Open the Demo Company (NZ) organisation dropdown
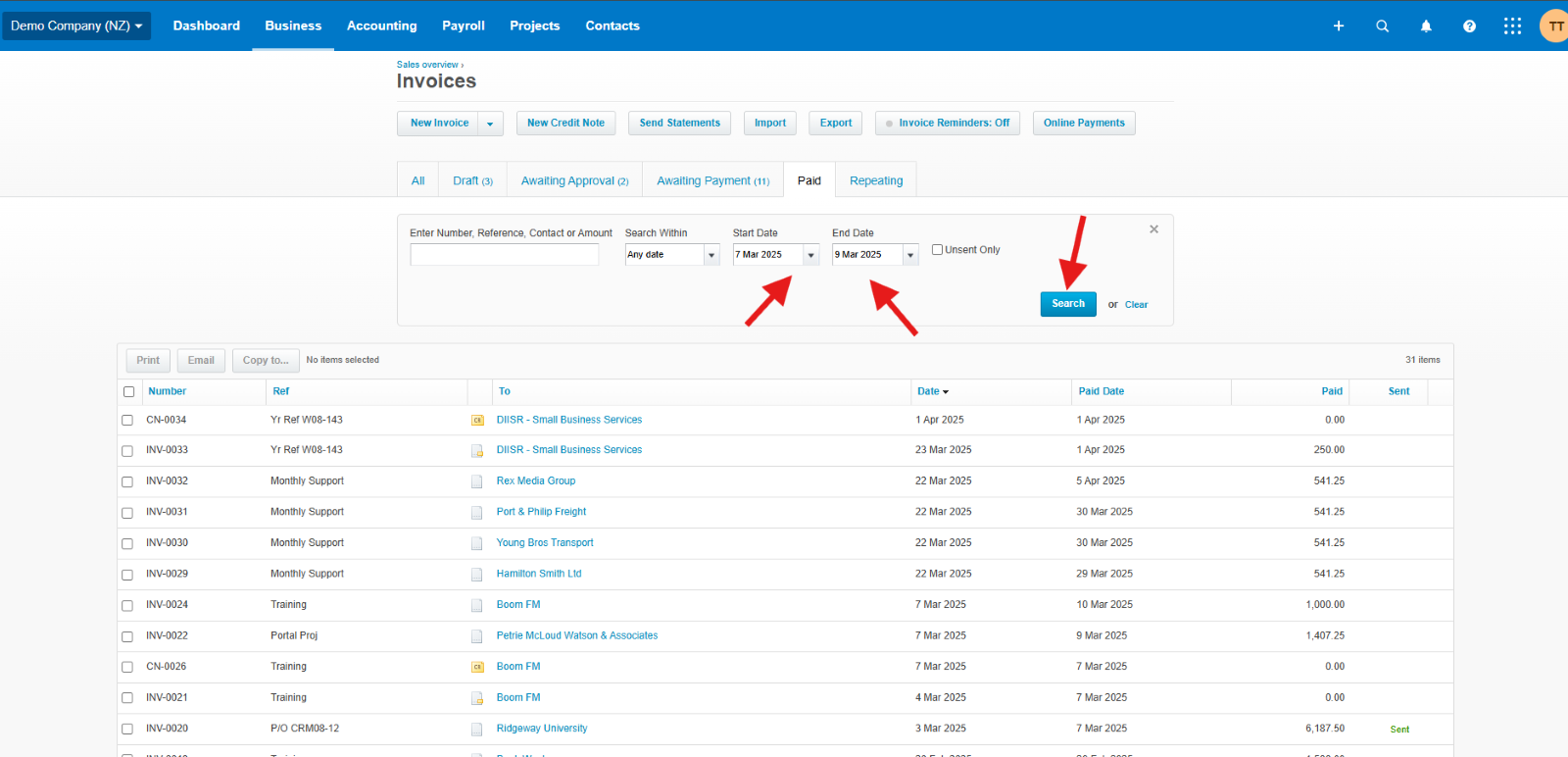The image size is (1568, 757). click(76, 25)
